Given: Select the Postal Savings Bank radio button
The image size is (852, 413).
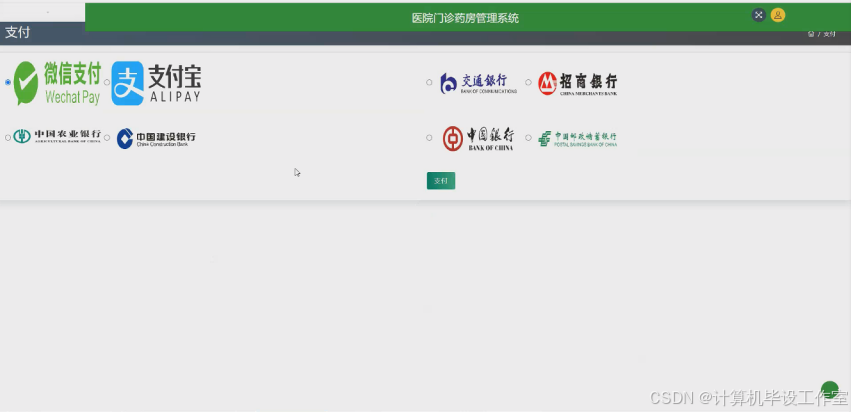Looking at the screenshot, I should [528, 138].
